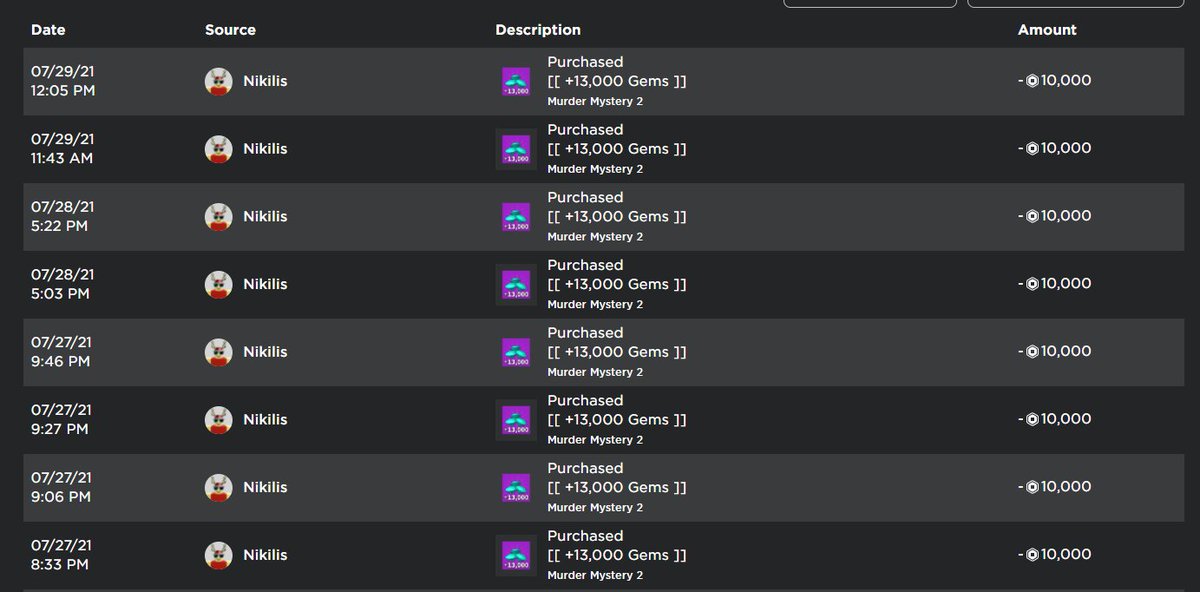Open Nikilis profile link in 07/27/21 9:46 PM row
The width and height of the screenshot is (1200, 592).
pyautogui.click(x=265, y=352)
